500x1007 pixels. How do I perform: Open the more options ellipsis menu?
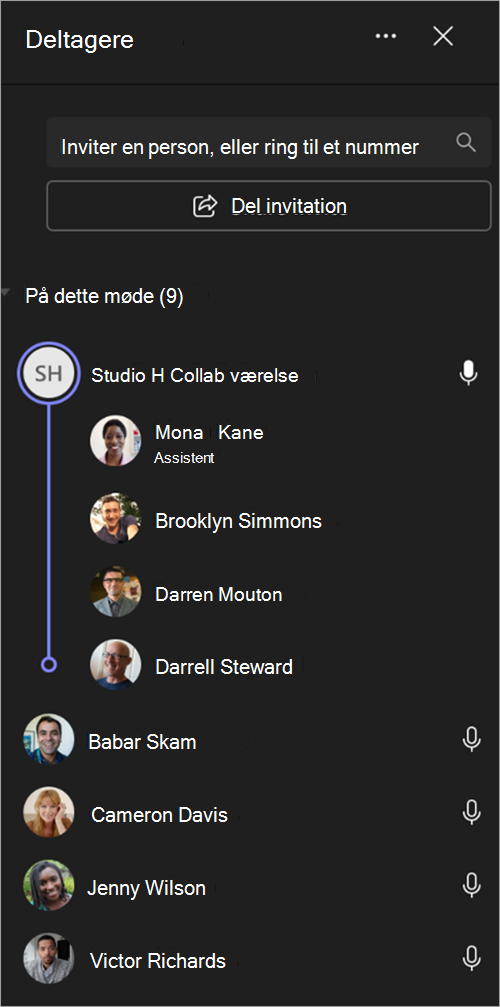(386, 37)
